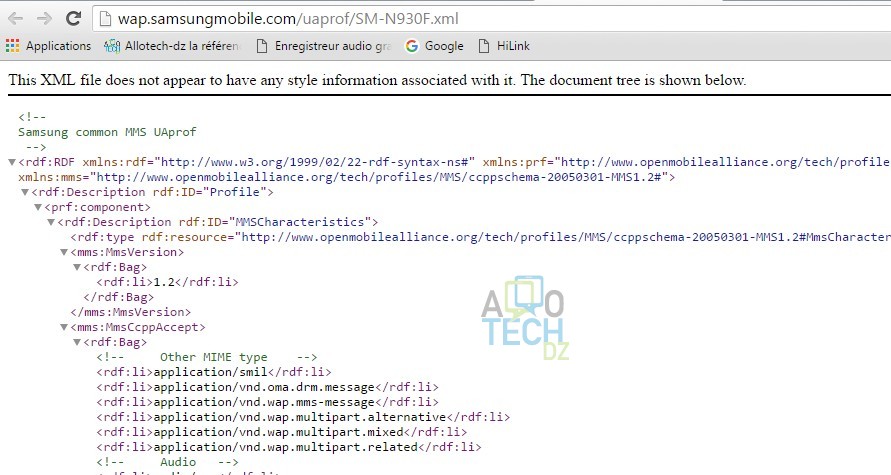Click the Enregistreur audio bookmark page icon

261,46
